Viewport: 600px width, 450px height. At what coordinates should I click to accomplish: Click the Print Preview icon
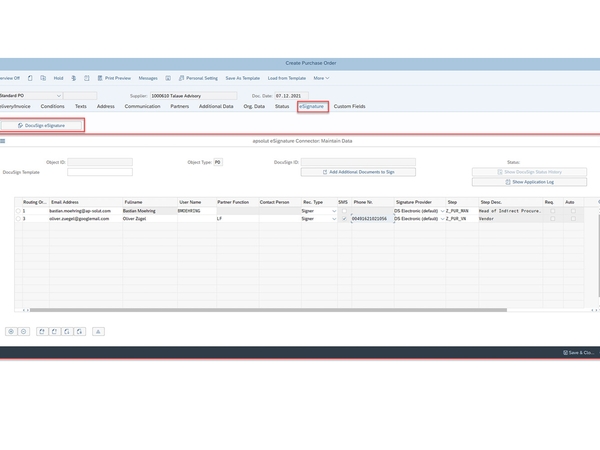point(113,77)
